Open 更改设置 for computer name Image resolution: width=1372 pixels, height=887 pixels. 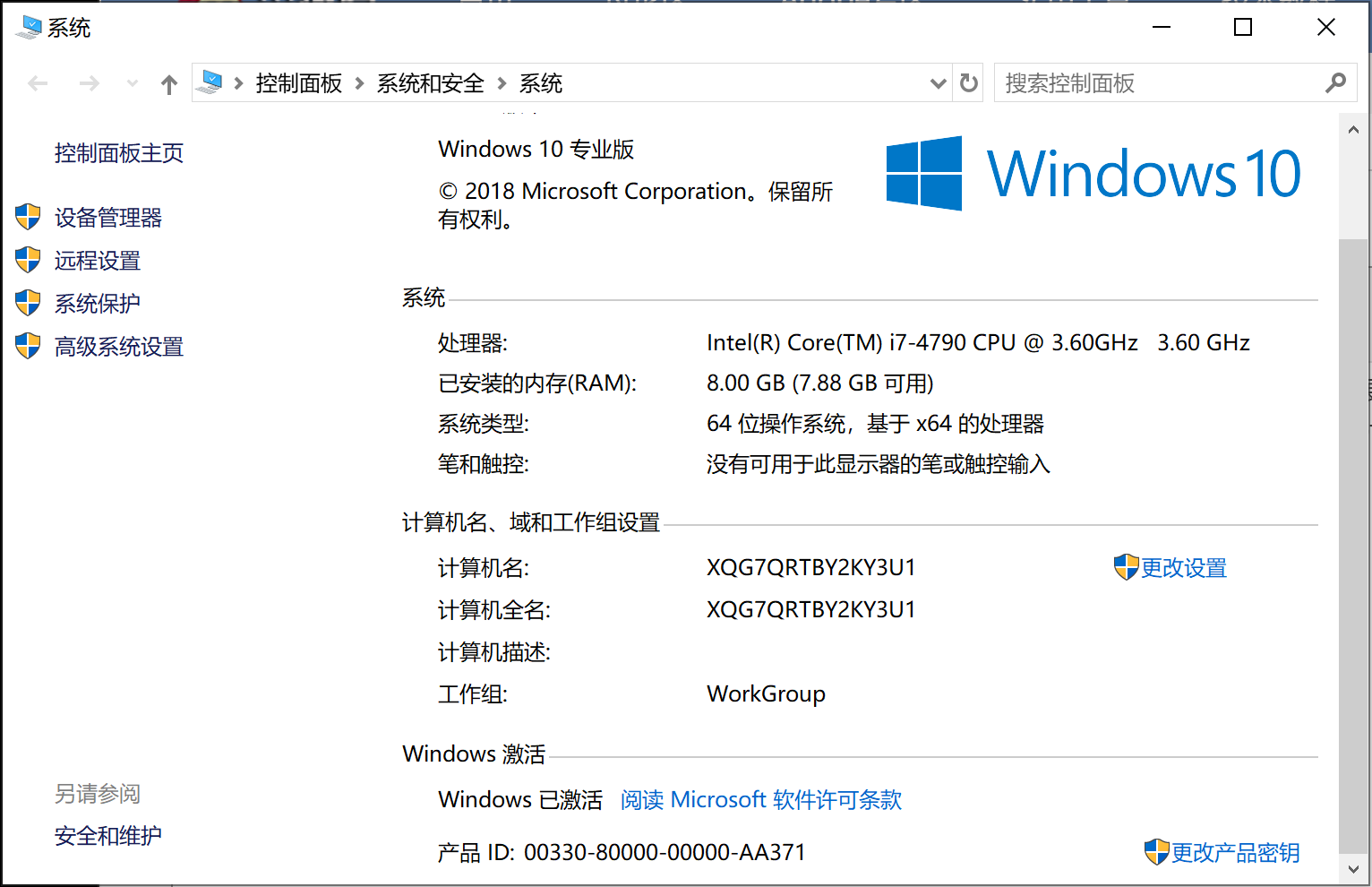[x=1184, y=568]
